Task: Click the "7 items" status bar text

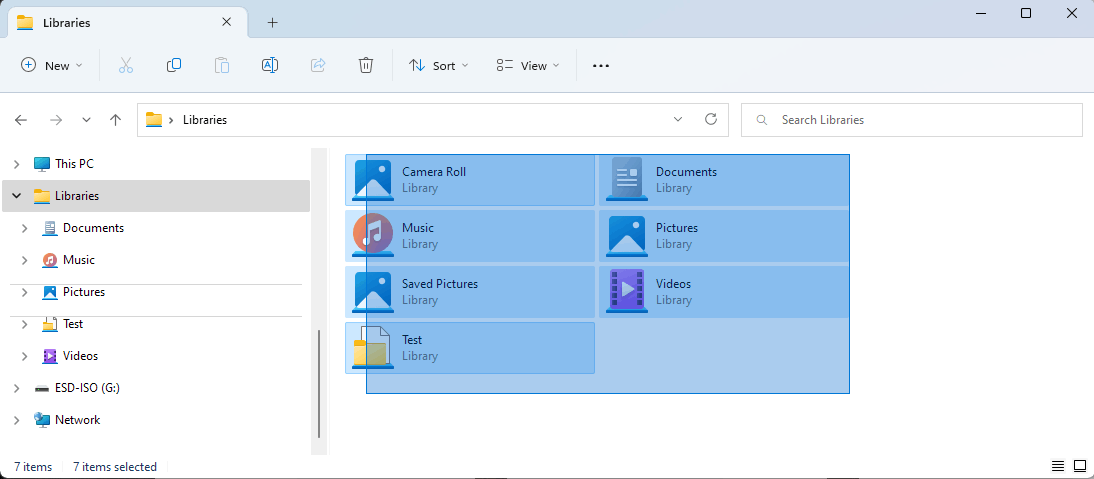Action: pos(33,466)
